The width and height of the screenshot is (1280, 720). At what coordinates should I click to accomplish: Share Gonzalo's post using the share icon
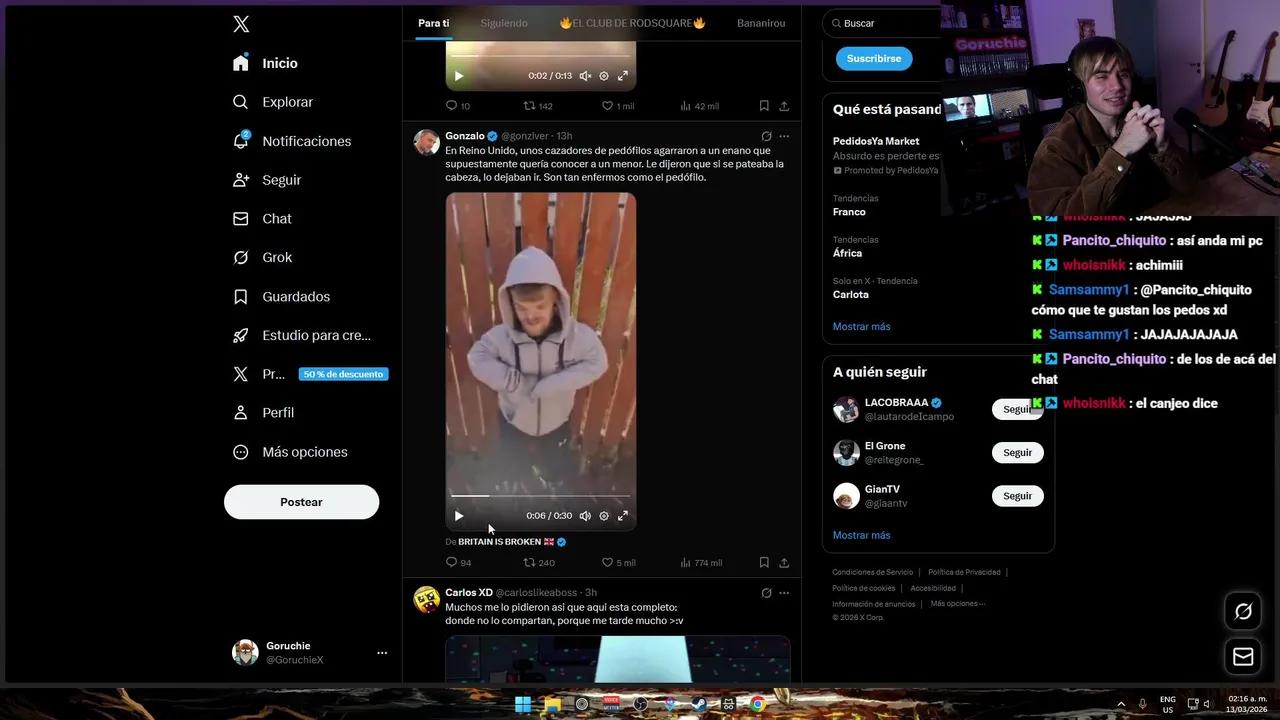(784, 562)
